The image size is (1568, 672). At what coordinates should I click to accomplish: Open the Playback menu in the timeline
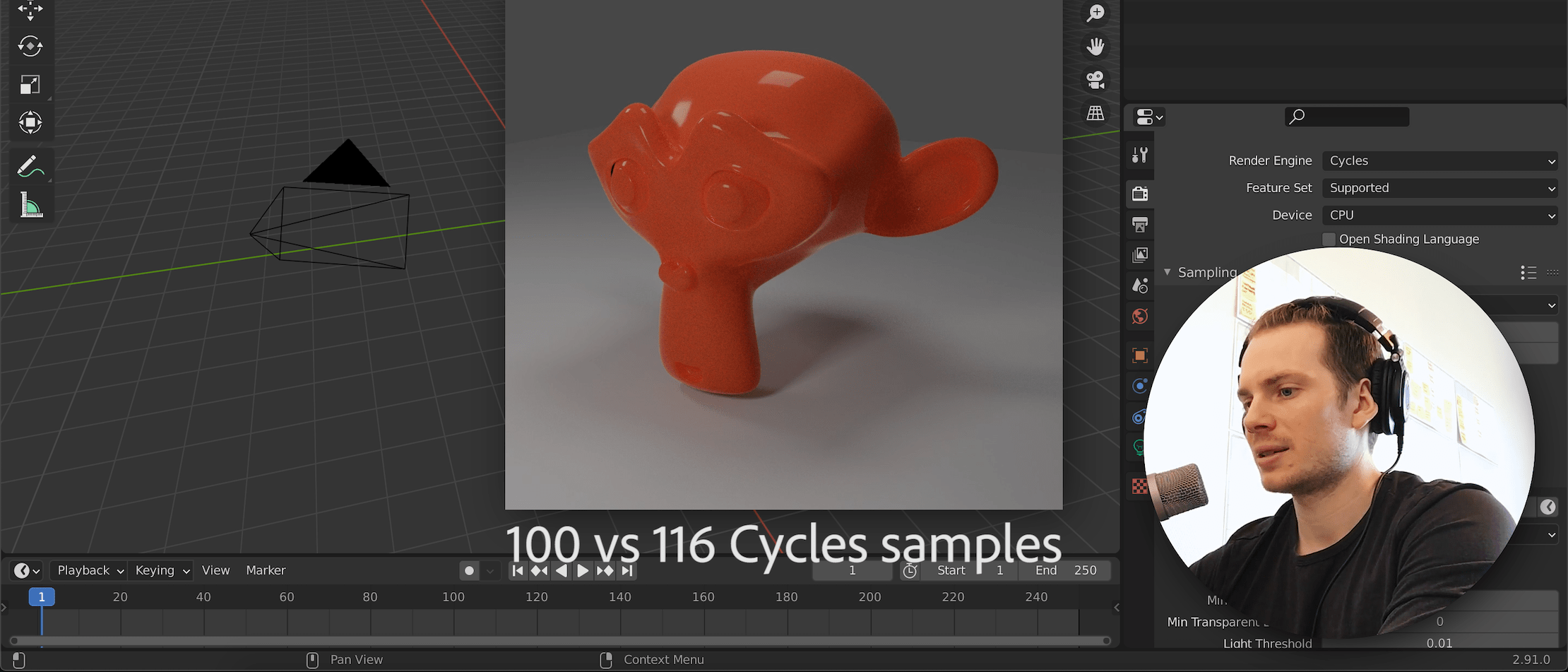click(x=86, y=570)
